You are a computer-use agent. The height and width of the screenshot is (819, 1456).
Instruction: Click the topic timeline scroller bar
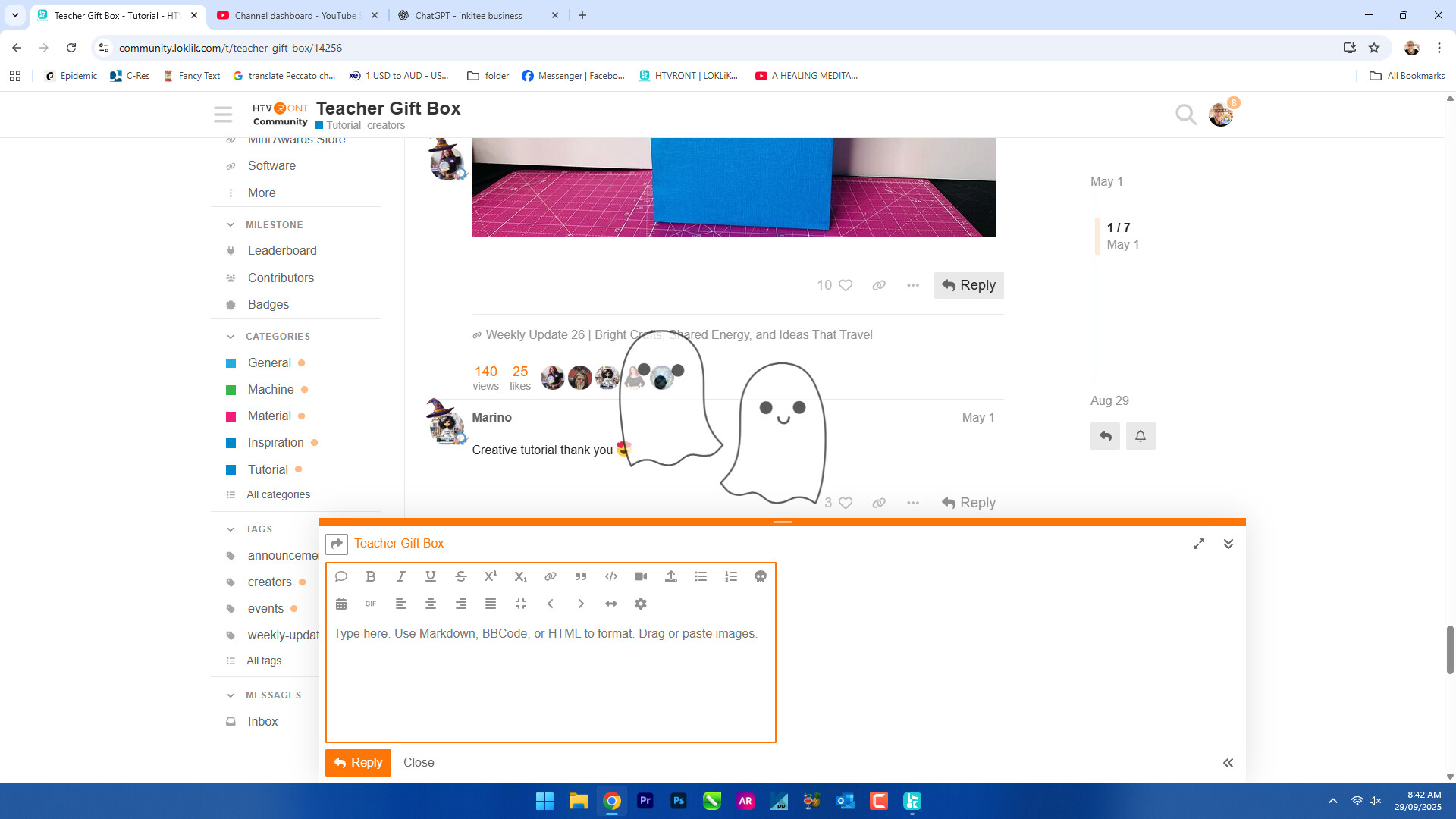point(1097,236)
